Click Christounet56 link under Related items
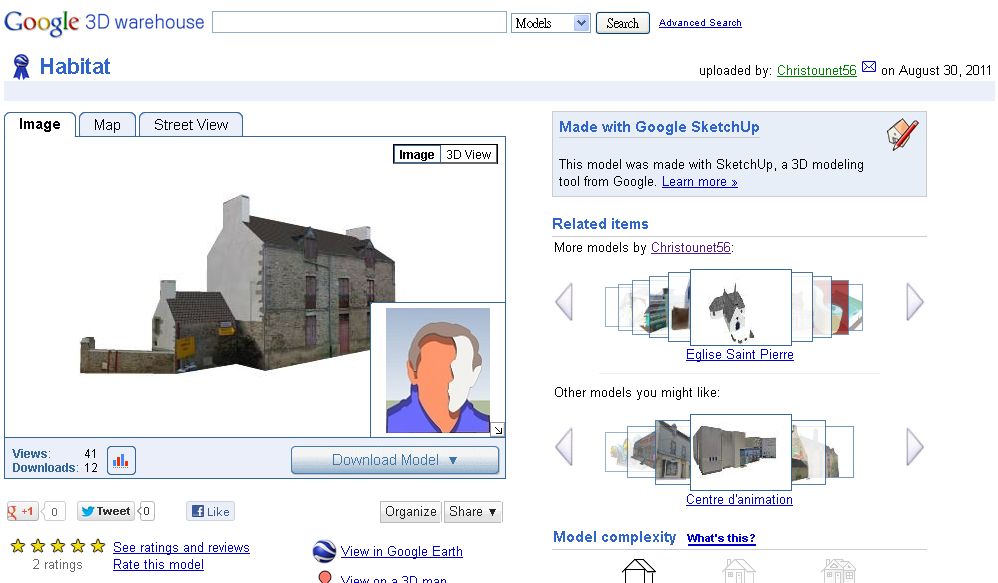The image size is (998, 583). (691, 248)
